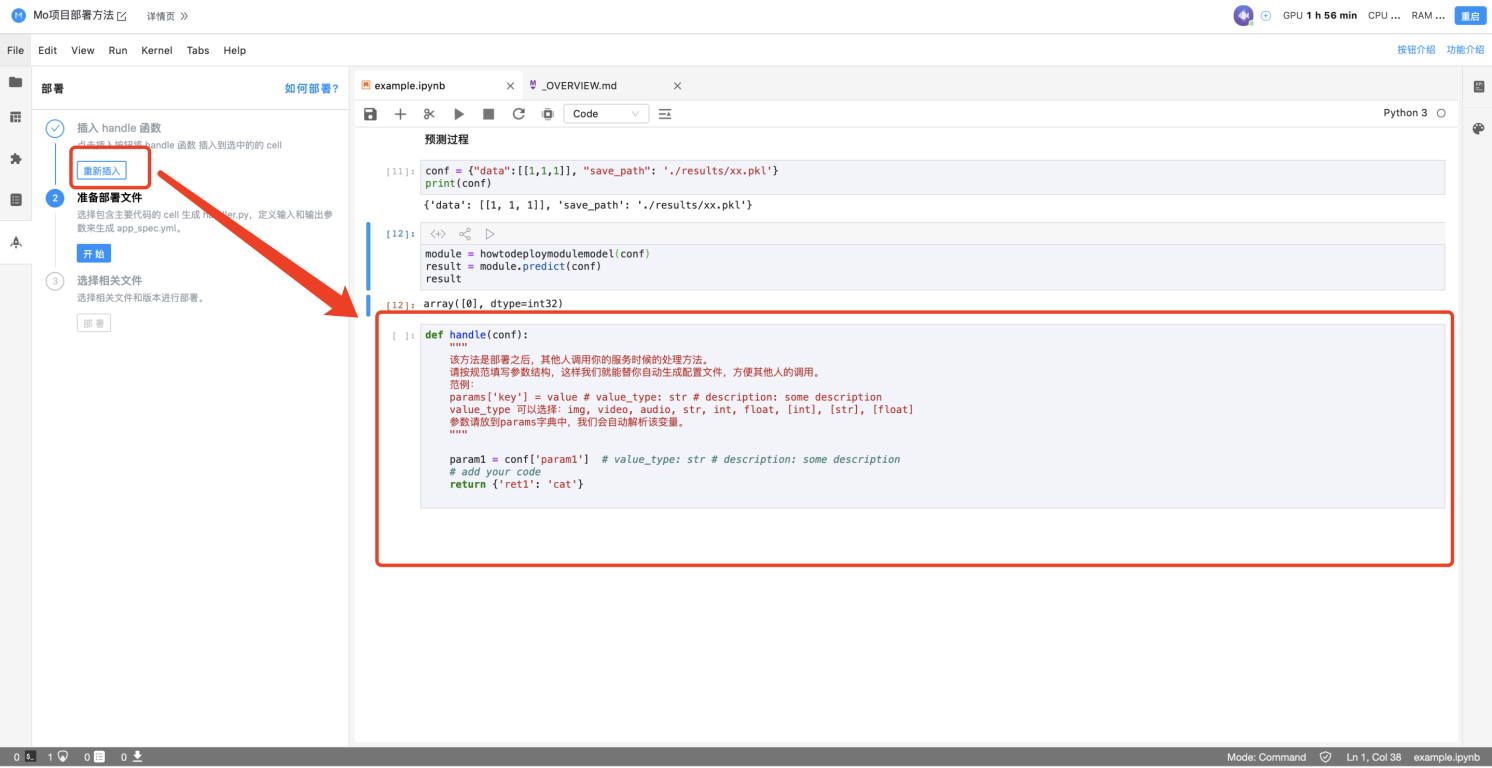Open the puzzle piece extension icon in sidebar
Screen dimensions: 1492x768
point(16,159)
